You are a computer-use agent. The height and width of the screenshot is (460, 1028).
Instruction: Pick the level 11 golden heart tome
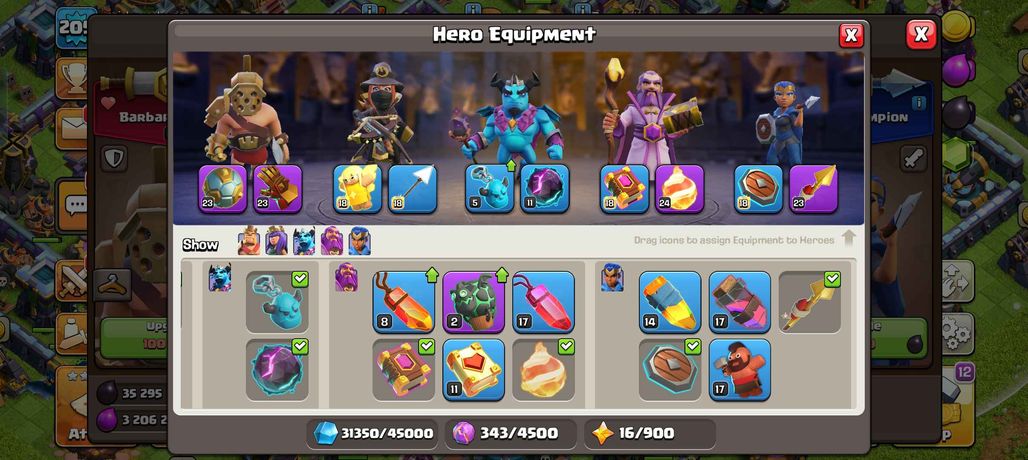coord(473,370)
